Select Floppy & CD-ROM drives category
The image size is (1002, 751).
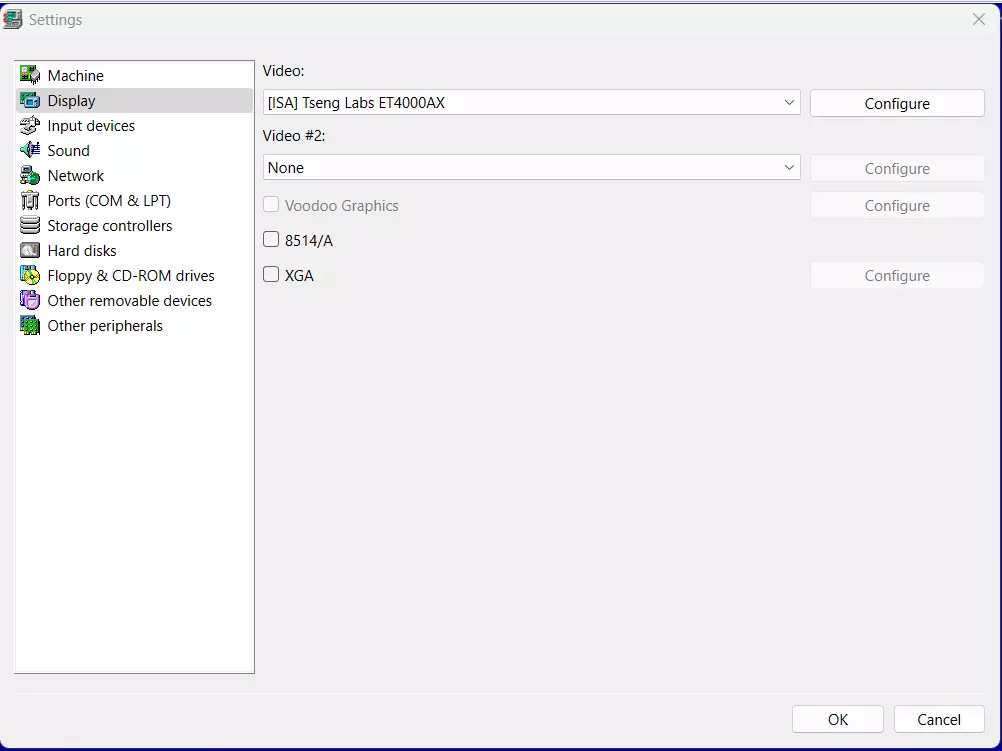[134, 275]
